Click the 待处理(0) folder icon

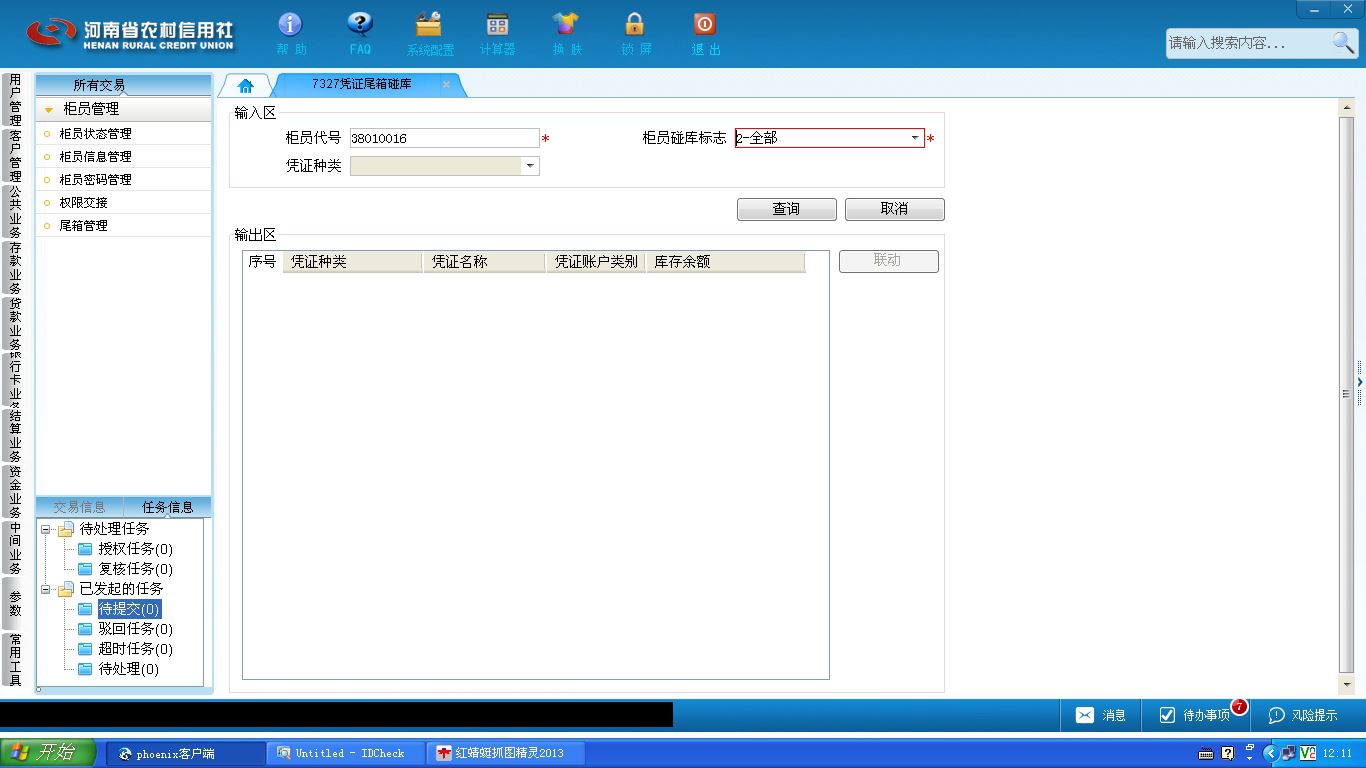tap(85, 669)
